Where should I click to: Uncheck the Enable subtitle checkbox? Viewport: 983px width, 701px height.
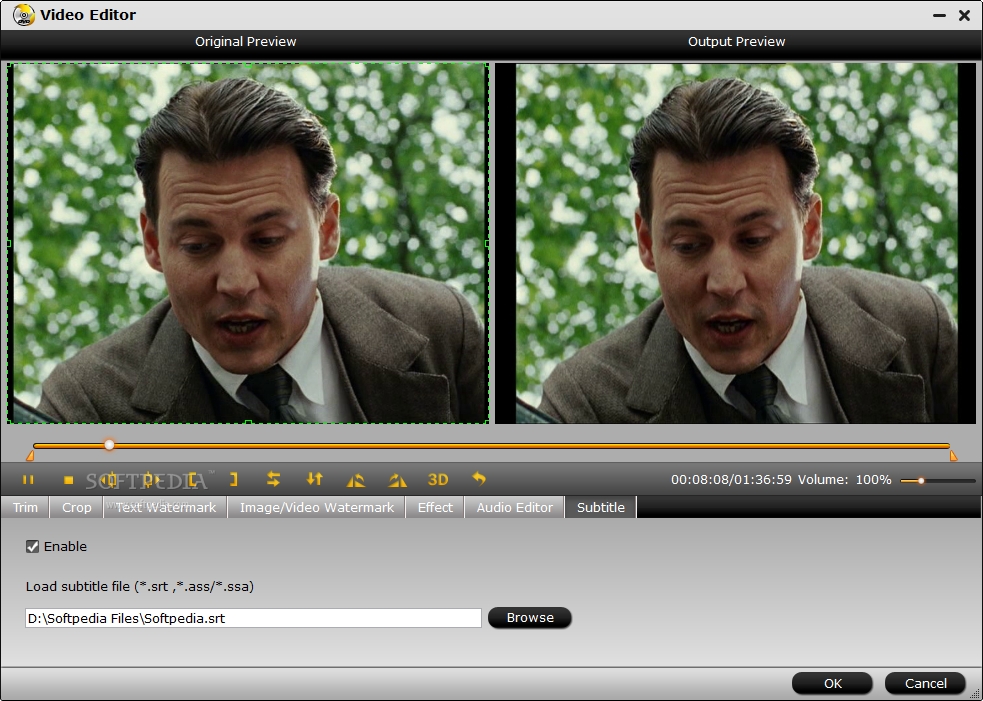tap(33, 547)
